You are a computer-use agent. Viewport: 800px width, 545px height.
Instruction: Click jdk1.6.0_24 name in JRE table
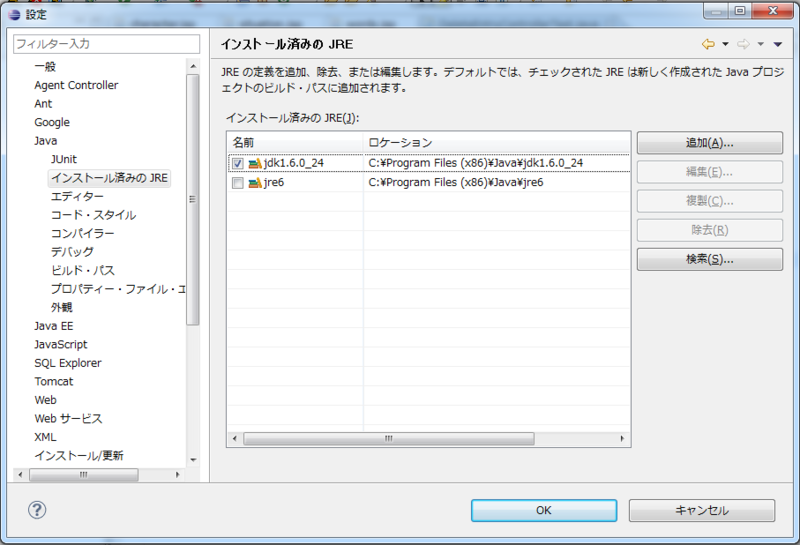point(294,163)
